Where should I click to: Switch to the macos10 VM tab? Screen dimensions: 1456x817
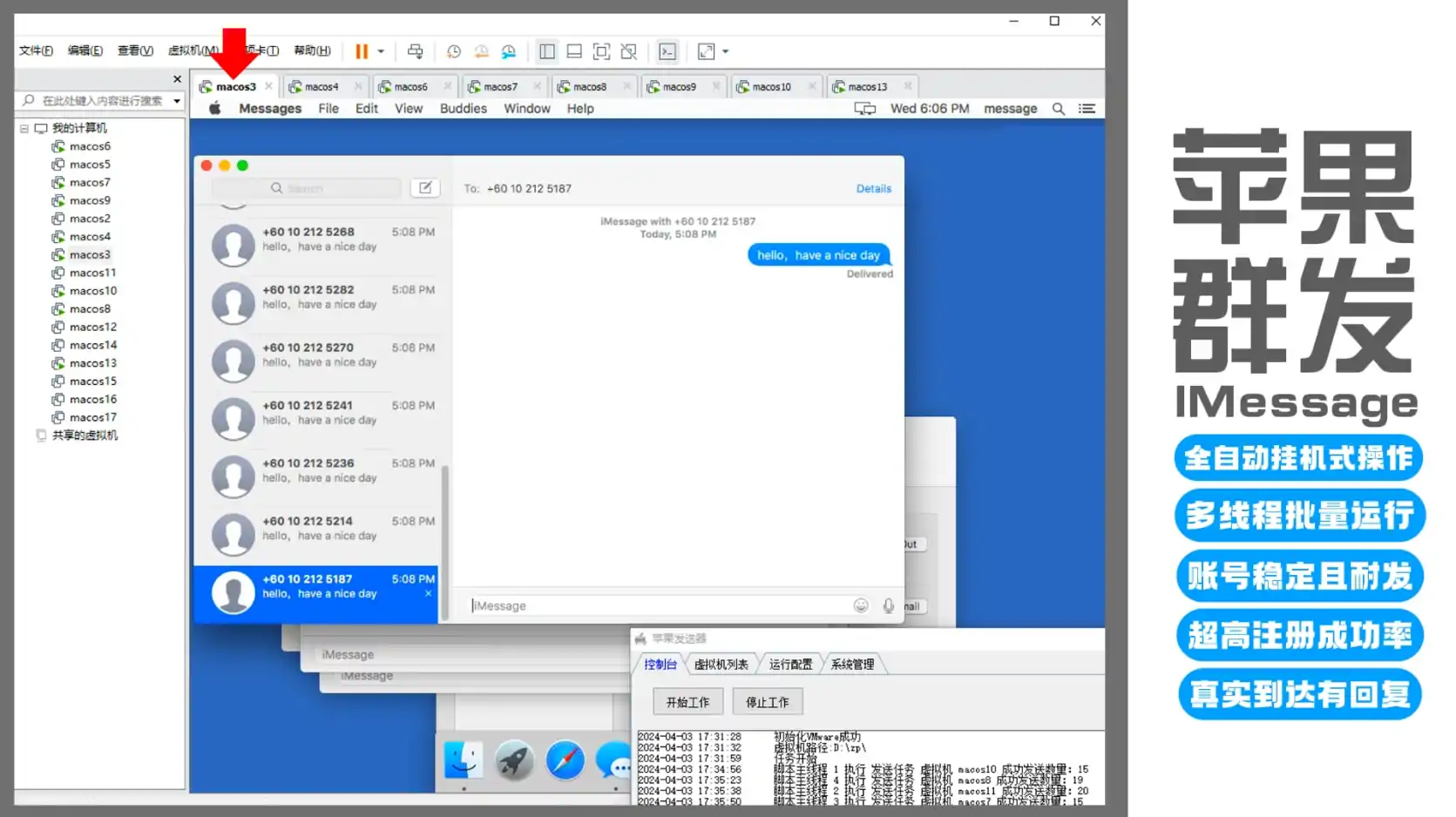coord(771,86)
